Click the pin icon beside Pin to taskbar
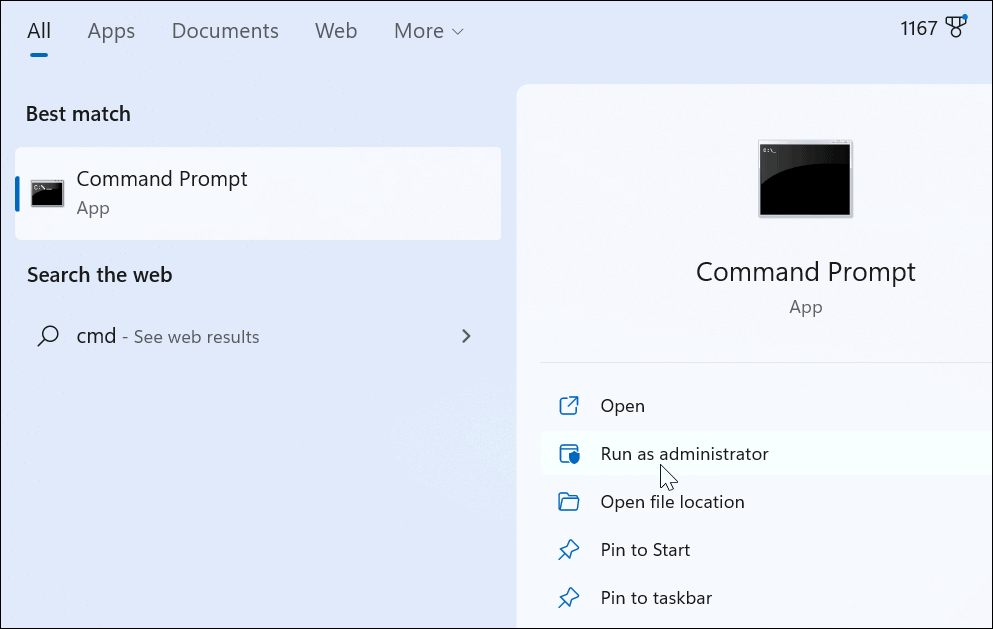This screenshot has height=629, width=993. pyautogui.click(x=568, y=597)
